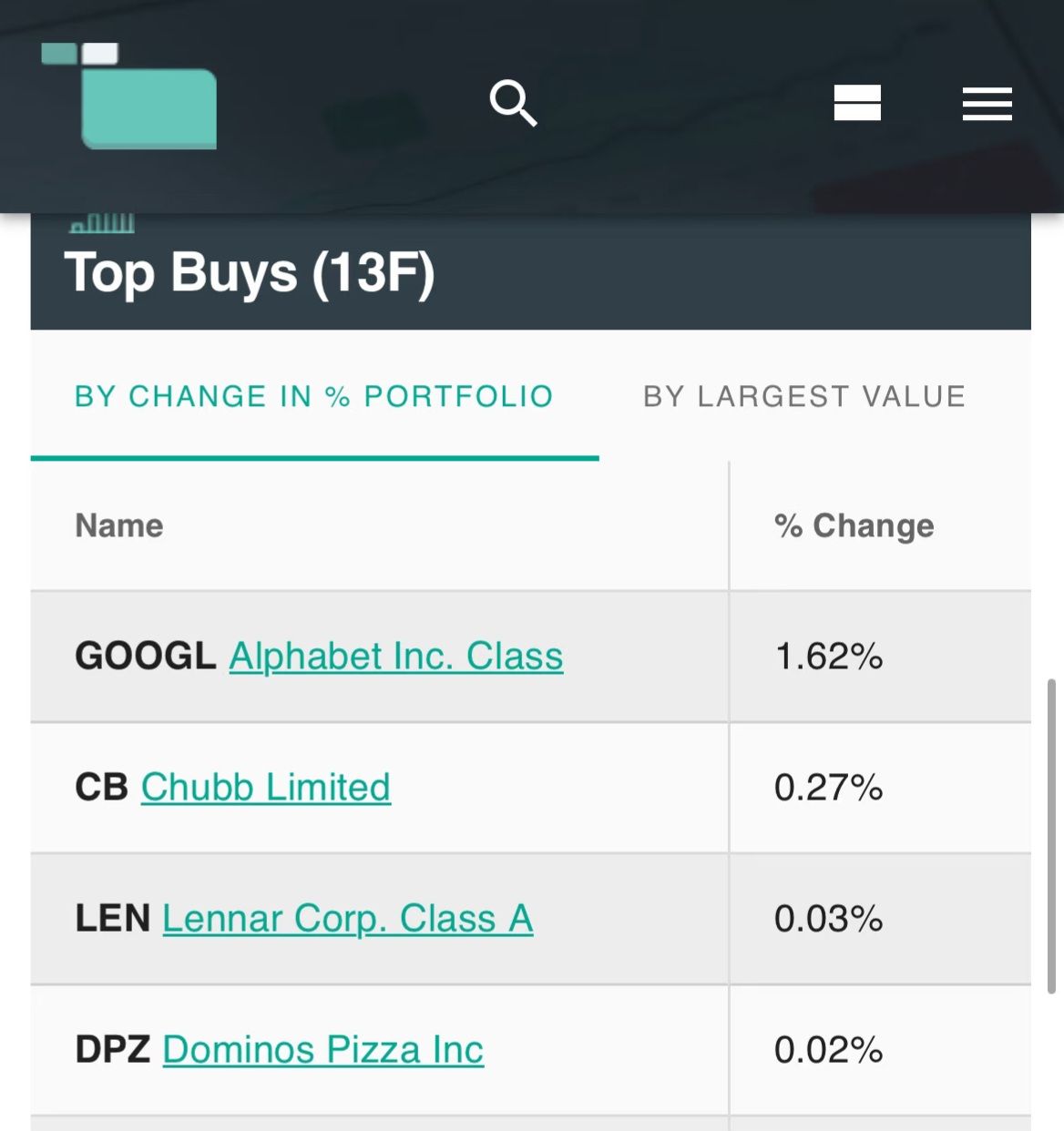Click the Top Buys (13F) heading
1064x1131 pixels.
(x=250, y=273)
